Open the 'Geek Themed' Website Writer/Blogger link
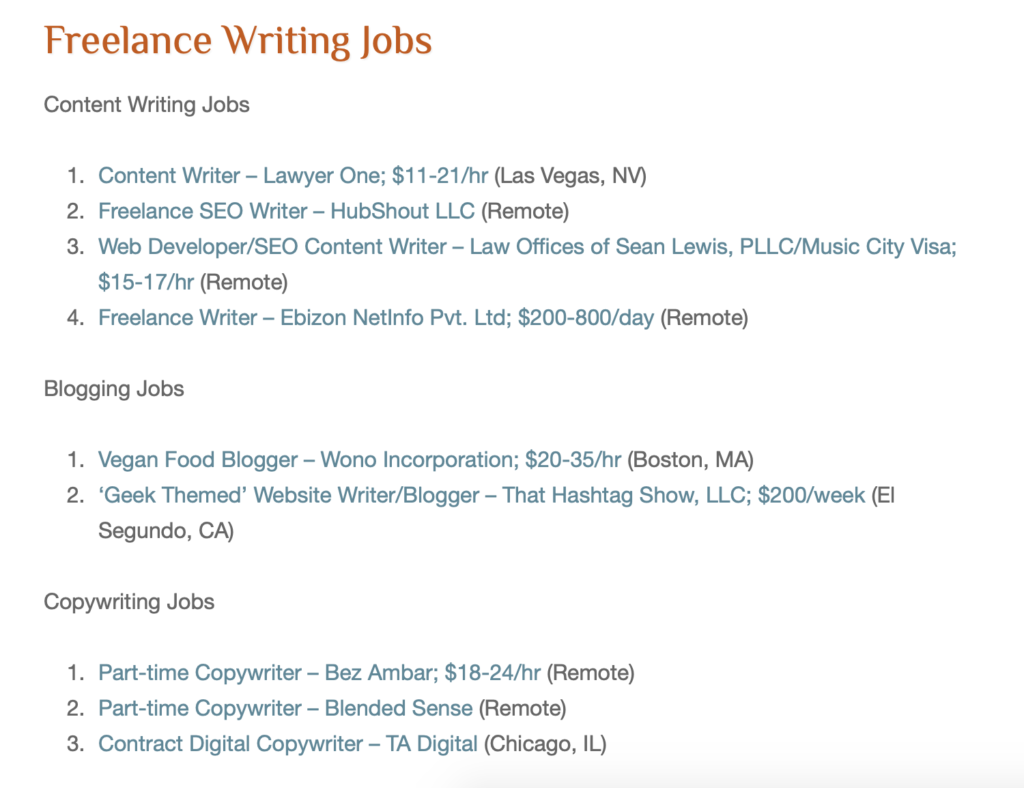Image resolution: width=1024 pixels, height=788 pixels. point(481,495)
